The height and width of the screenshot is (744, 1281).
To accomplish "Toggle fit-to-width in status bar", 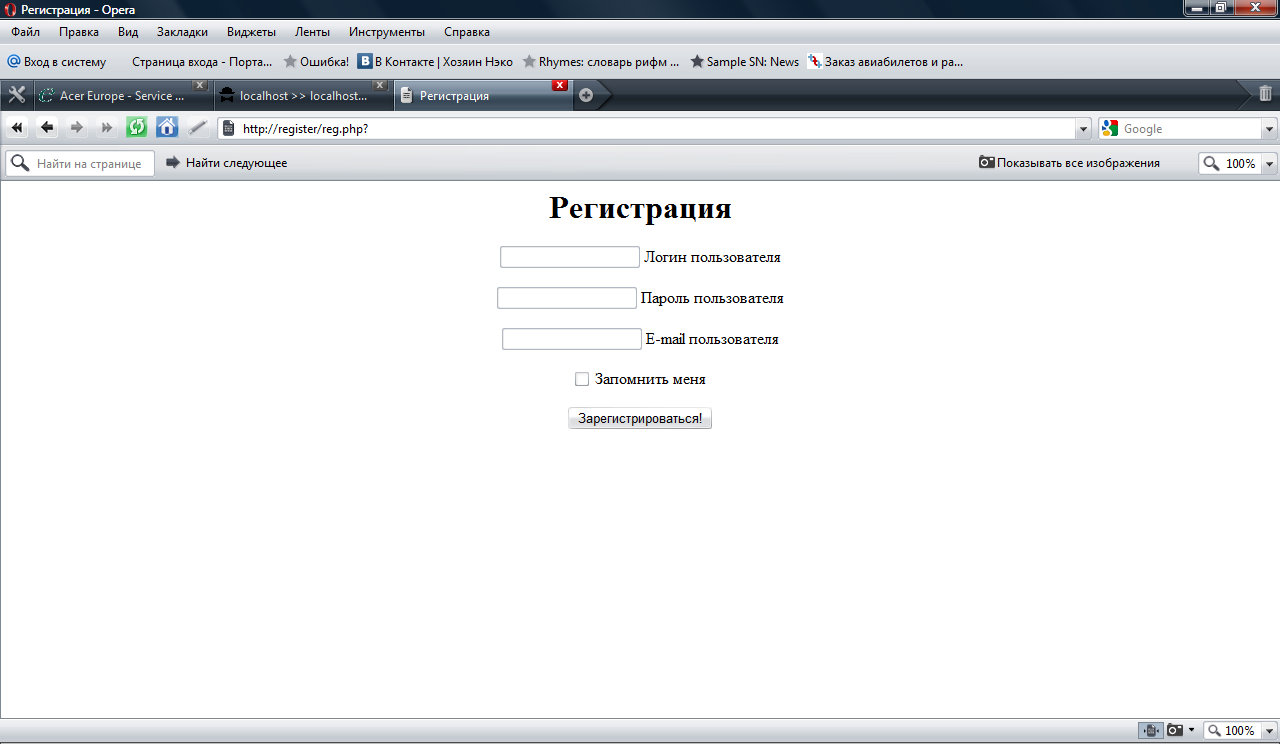I will 1151,730.
